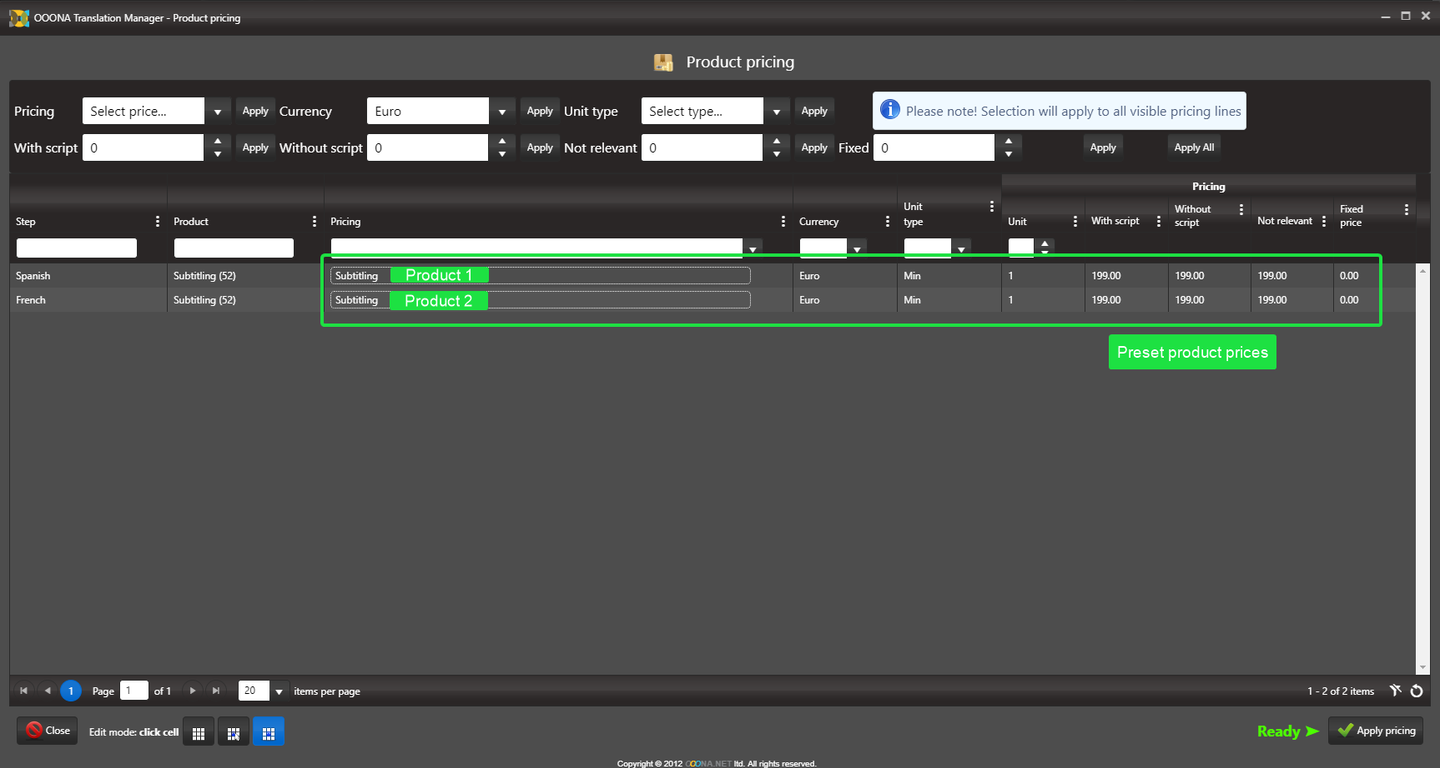The height and width of the screenshot is (768, 1440).
Task: Click the clear filters icon in grid footer
Action: click(x=1395, y=691)
